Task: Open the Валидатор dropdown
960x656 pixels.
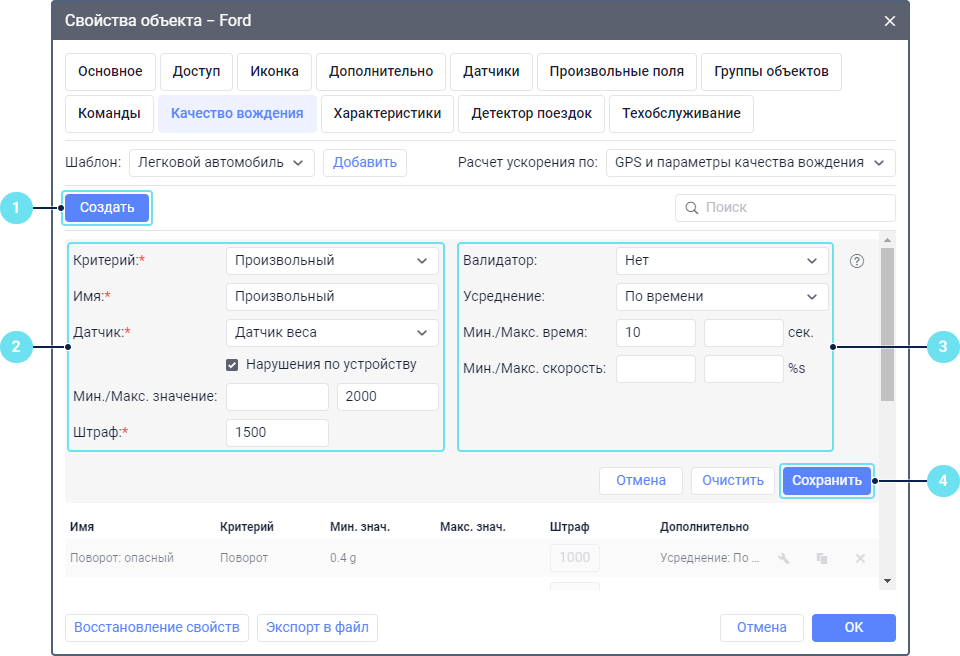Action: click(x=722, y=261)
